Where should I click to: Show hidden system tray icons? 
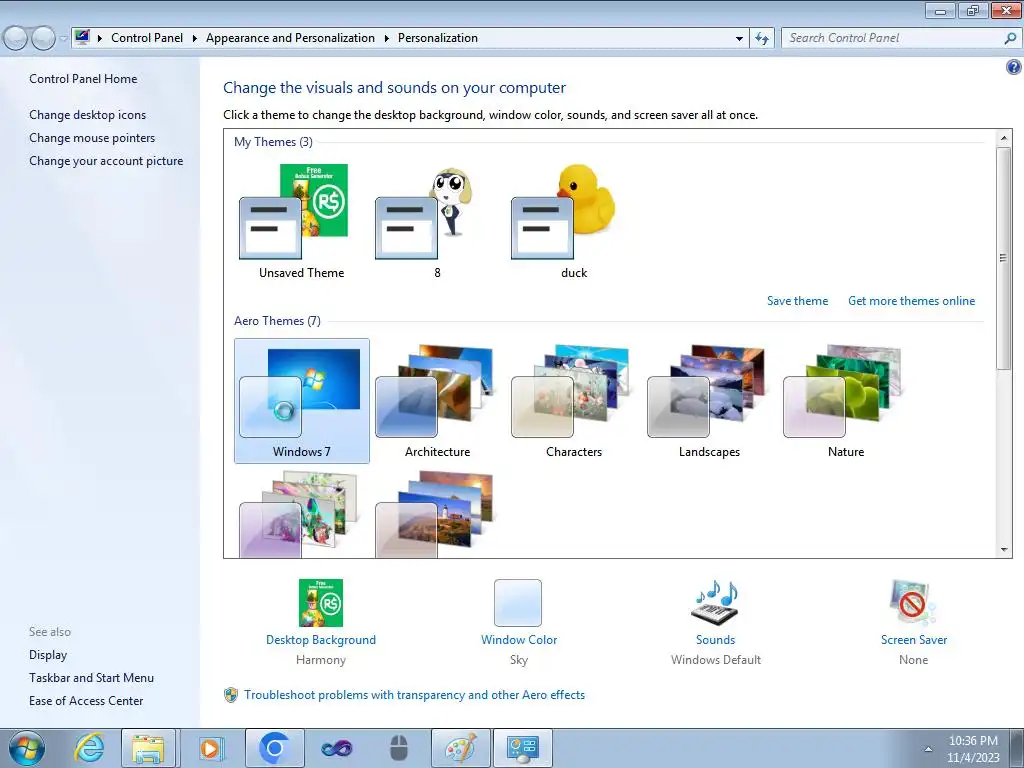click(928, 749)
